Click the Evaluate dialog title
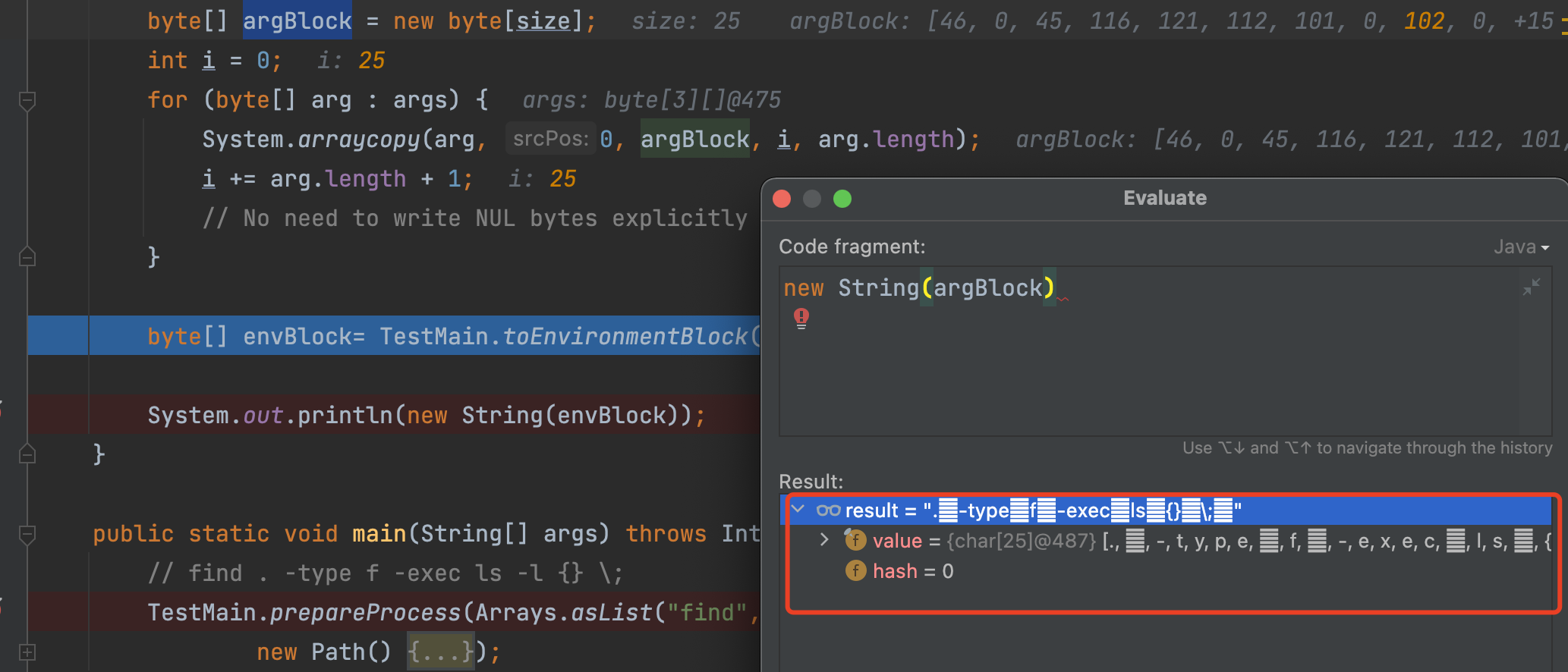This screenshot has width=1568, height=672. pyautogui.click(x=1165, y=198)
